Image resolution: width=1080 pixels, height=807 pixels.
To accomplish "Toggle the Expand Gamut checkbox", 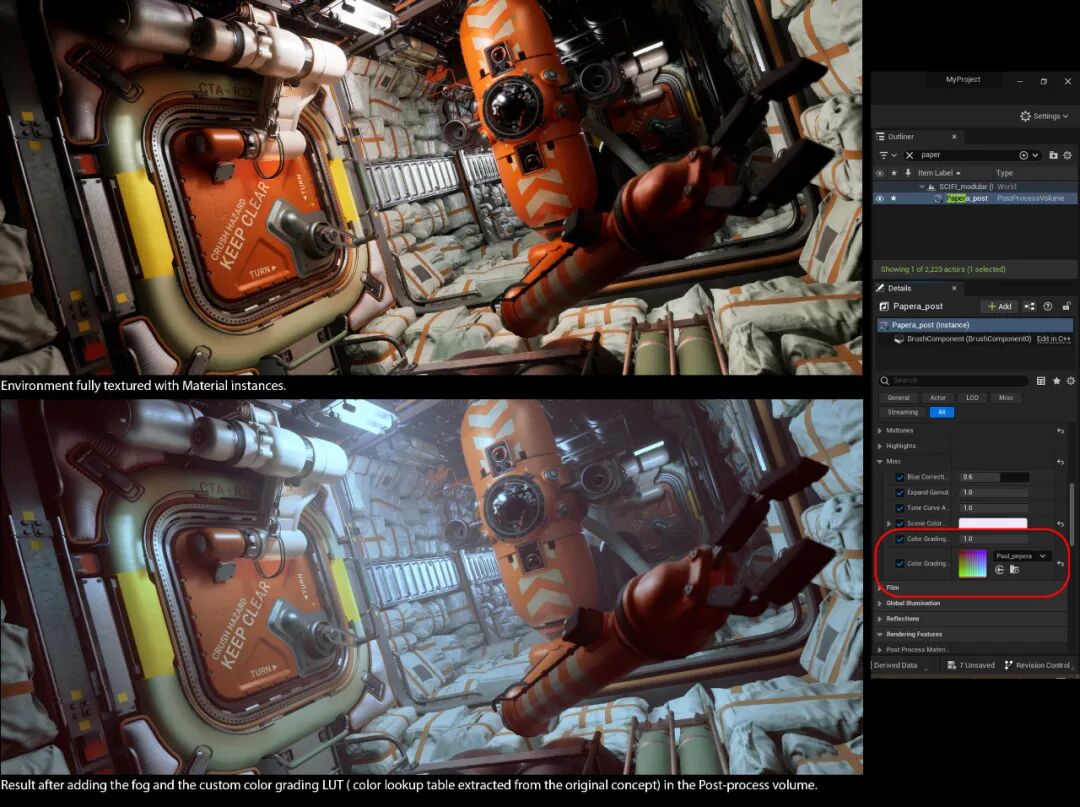I will click(900, 492).
